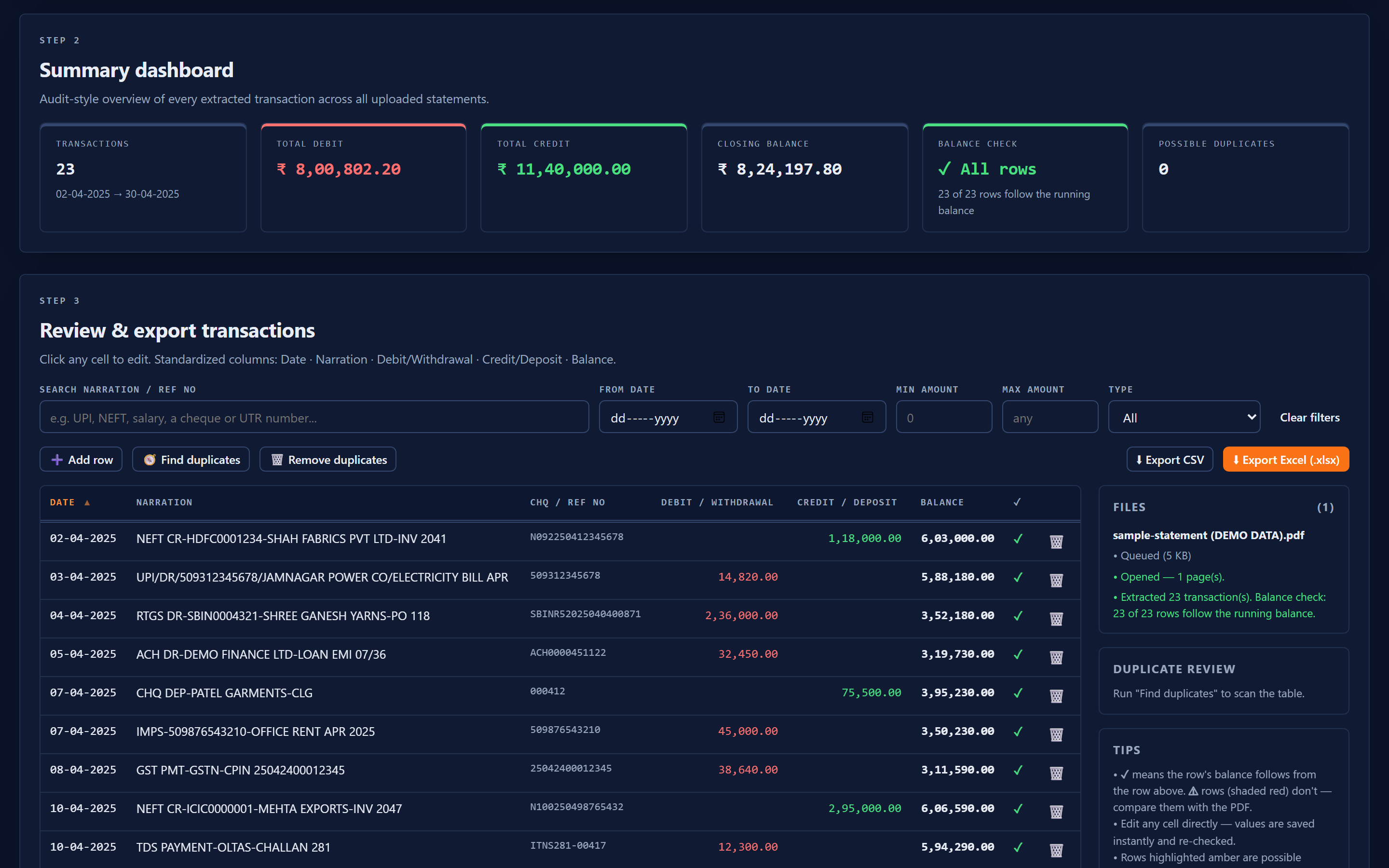Edit reference cell ACH0000451122
This screenshot has height=868, width=1389.
[x=568, y=652]
